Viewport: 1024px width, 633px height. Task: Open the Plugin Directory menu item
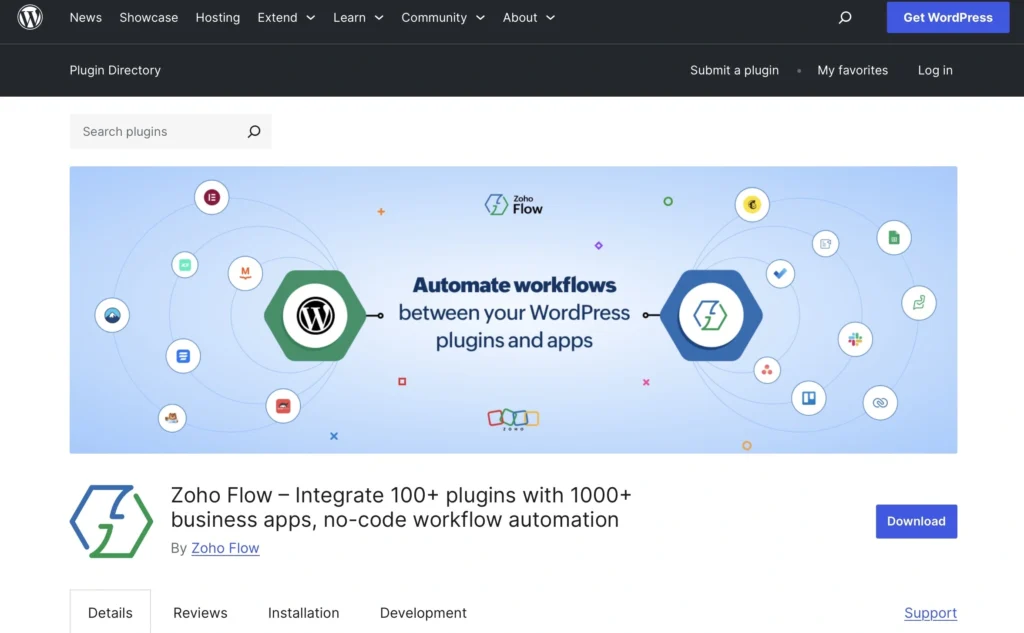114,70
